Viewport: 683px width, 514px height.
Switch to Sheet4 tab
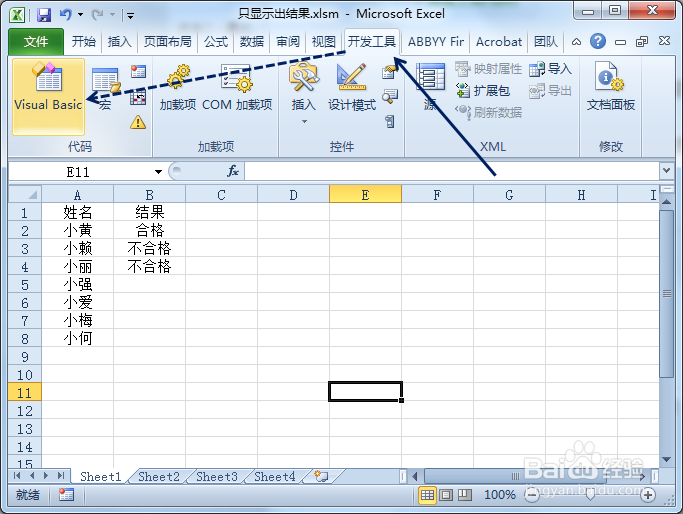point(274,477)
